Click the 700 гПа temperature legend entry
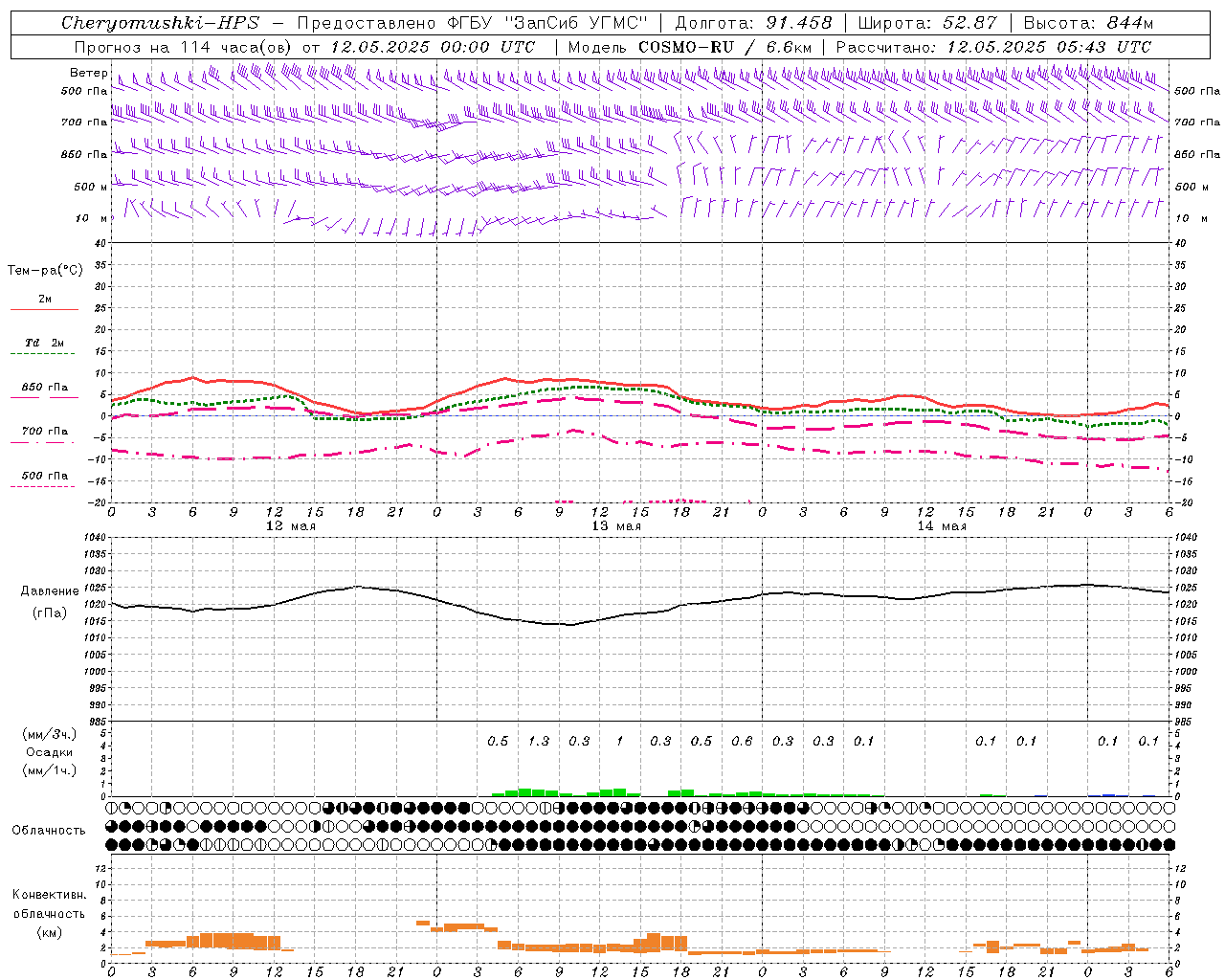The width and height of the screenshot is (1225, 980). 45,432
